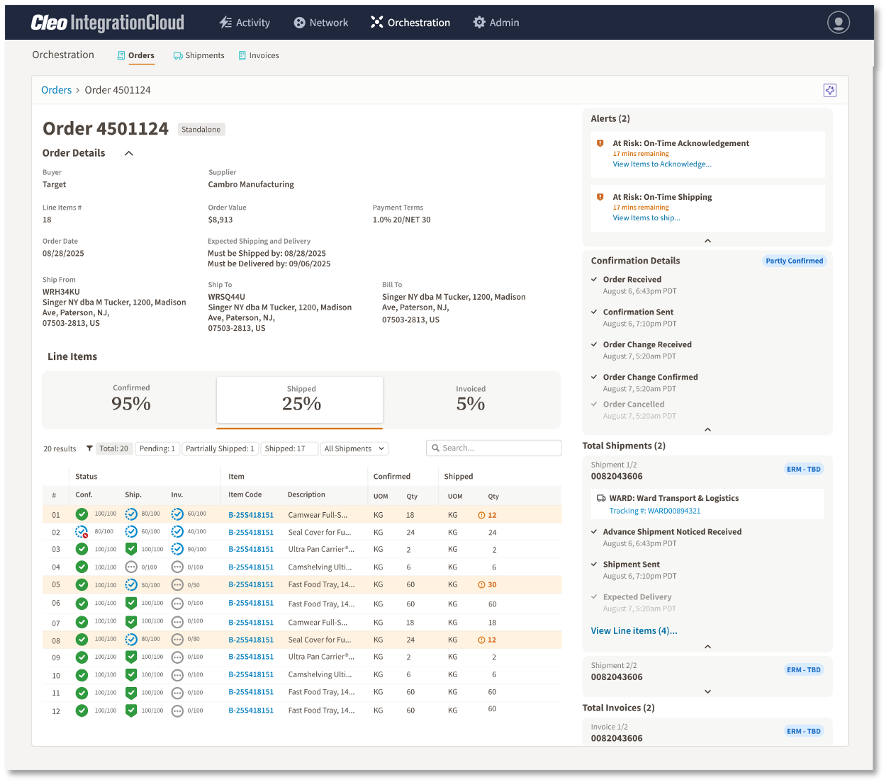Screen dimensions: 888x784
Task: Click the partial invoice status icon in row 01
Action: click(177, 514)
